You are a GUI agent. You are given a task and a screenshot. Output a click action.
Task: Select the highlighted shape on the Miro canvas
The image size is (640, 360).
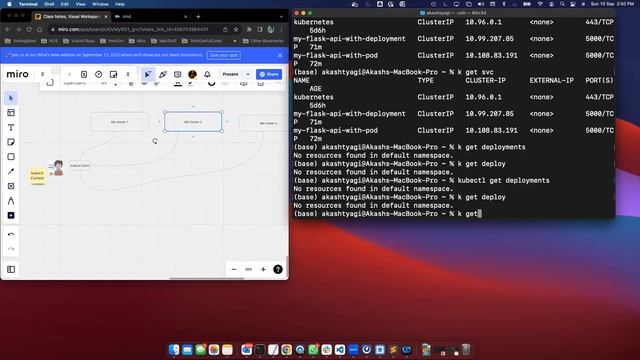[x=193, y=122]
